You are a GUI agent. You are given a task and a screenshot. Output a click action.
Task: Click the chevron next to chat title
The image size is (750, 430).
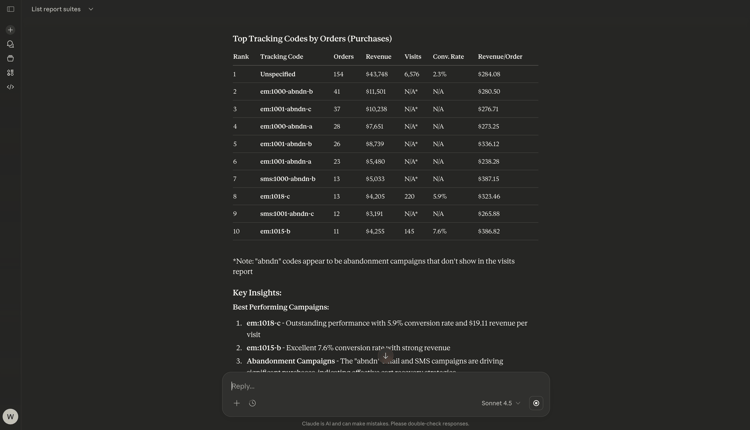pyautogui.click(x=91, y=9)
